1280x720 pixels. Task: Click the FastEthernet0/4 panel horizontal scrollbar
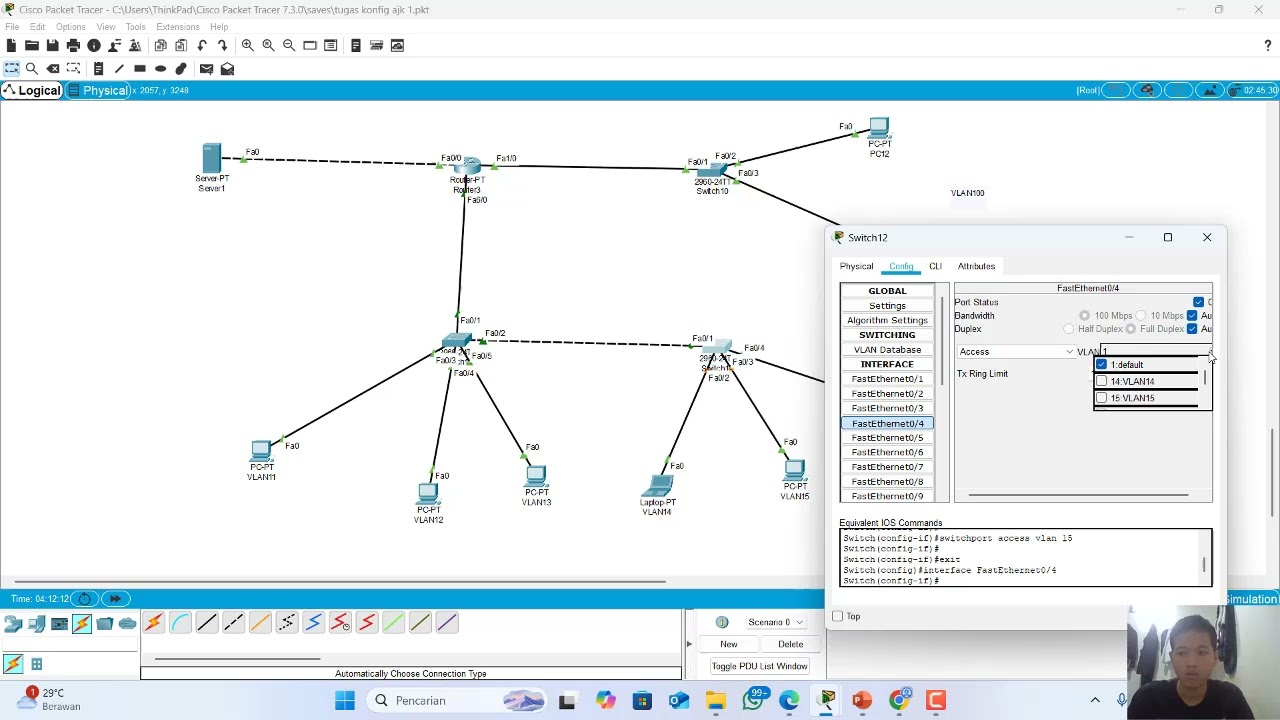coord(1078,494)
